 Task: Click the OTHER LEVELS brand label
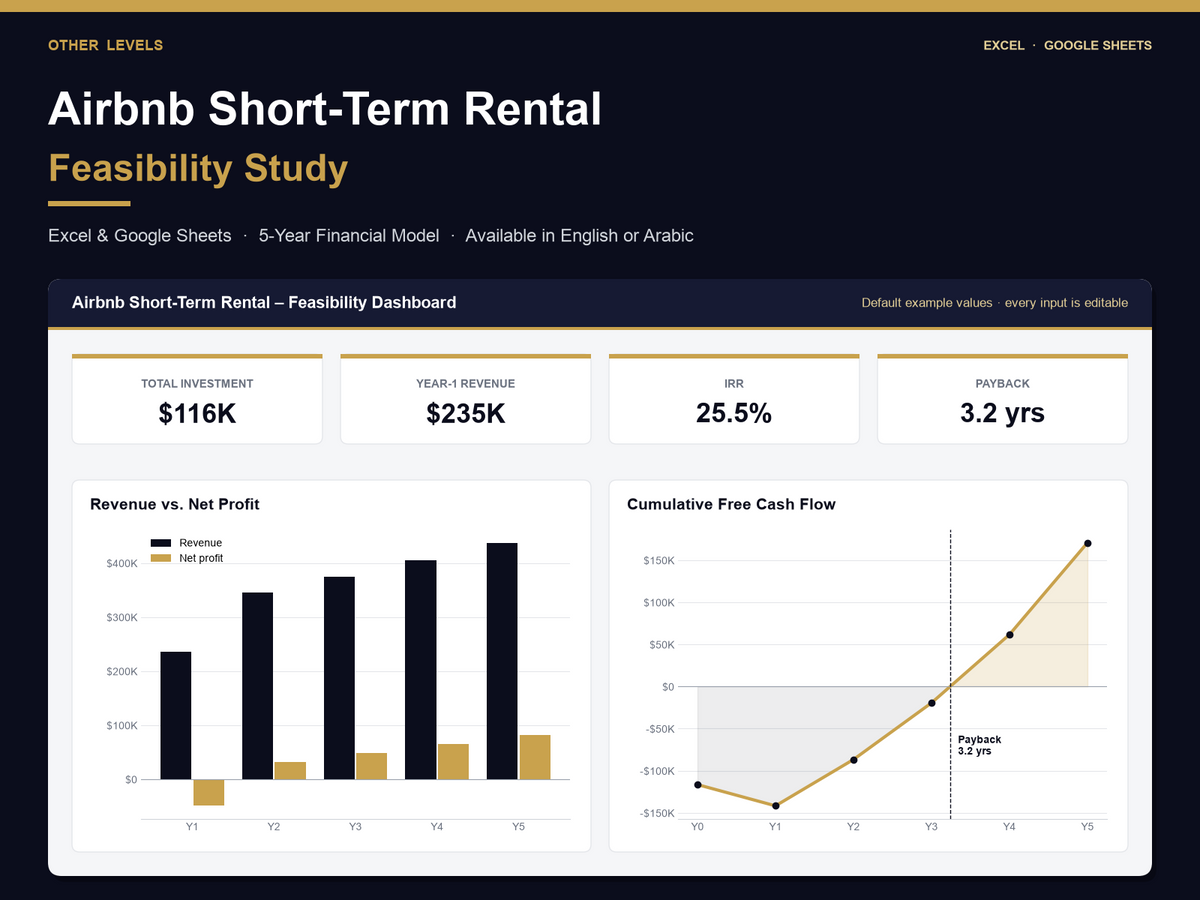105,45
